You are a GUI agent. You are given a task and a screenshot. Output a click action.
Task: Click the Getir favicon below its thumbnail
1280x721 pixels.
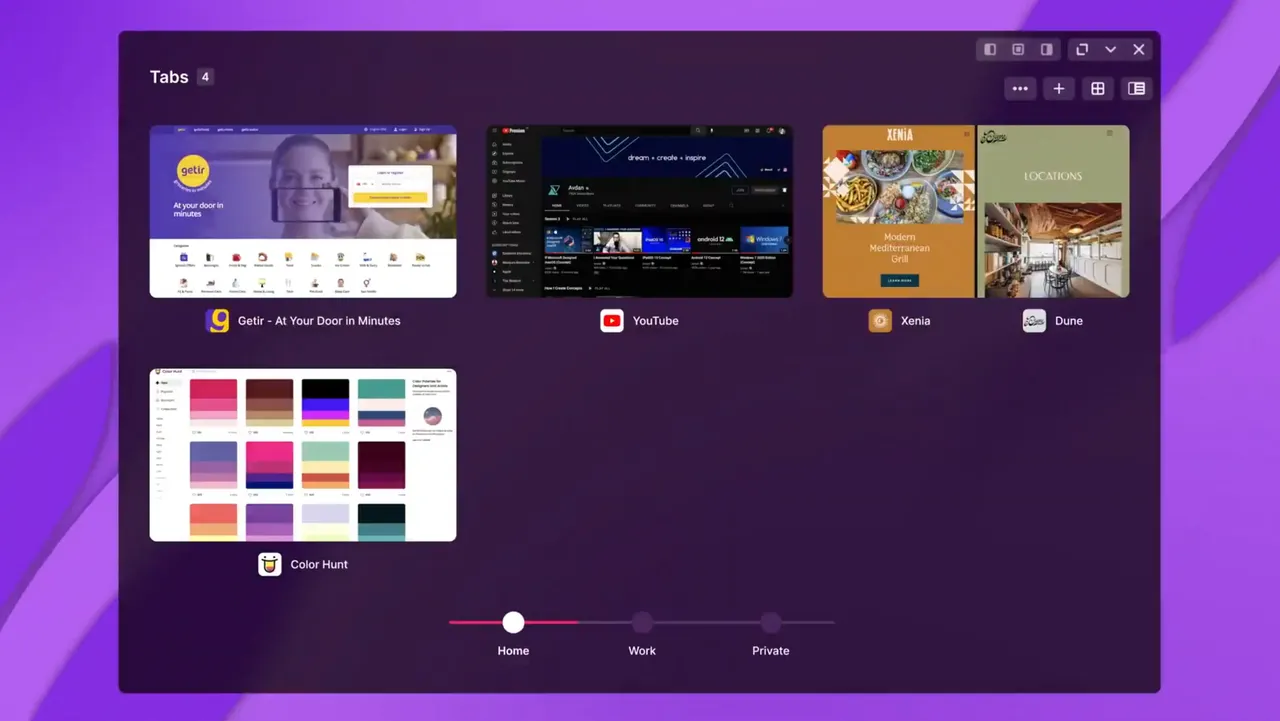(217, 320)
